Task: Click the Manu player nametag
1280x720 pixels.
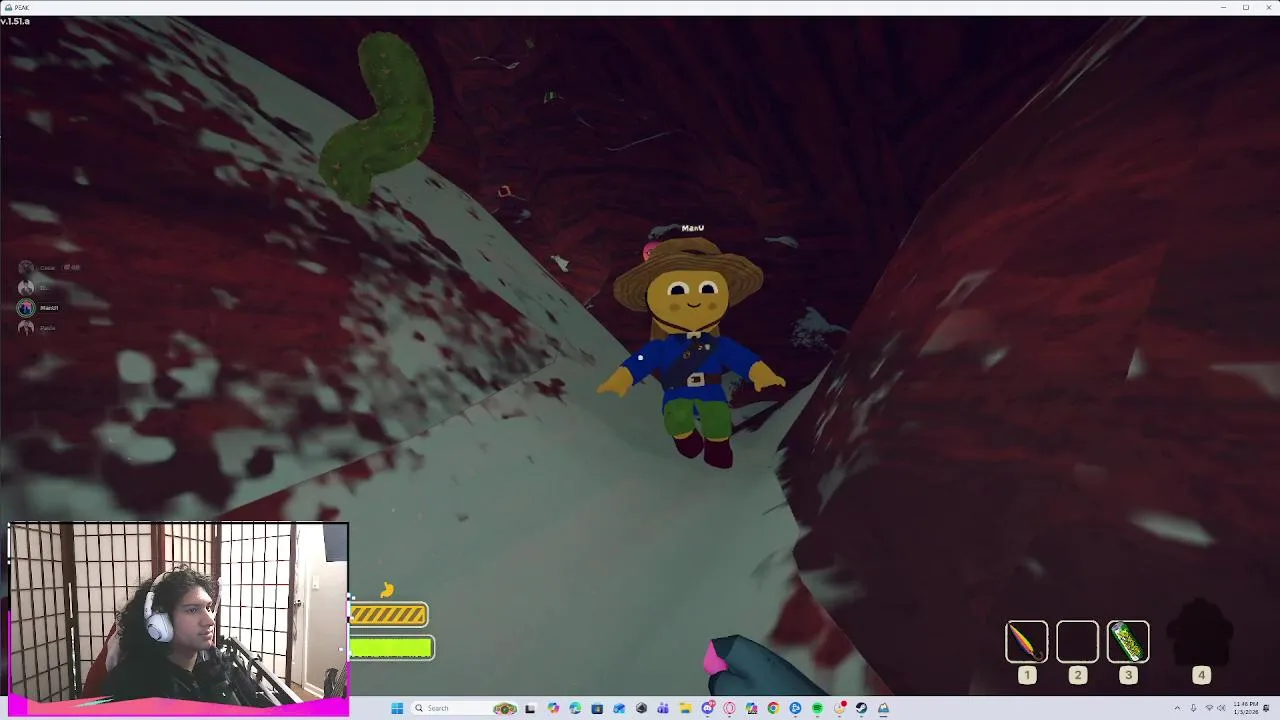Action: tap(692, 228)
